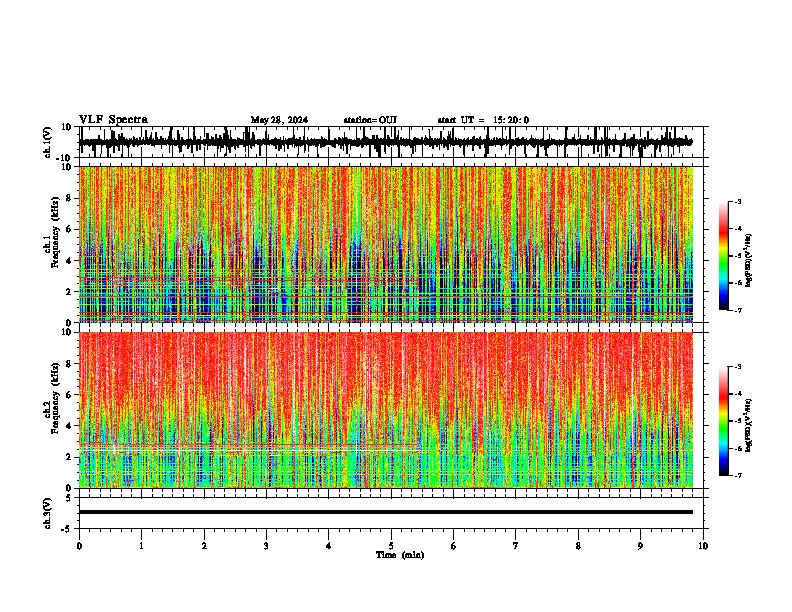The height and width of the screenshot is (612, 792).
Task: Click the "Time (min)" axis label
Action: [400, 555]
